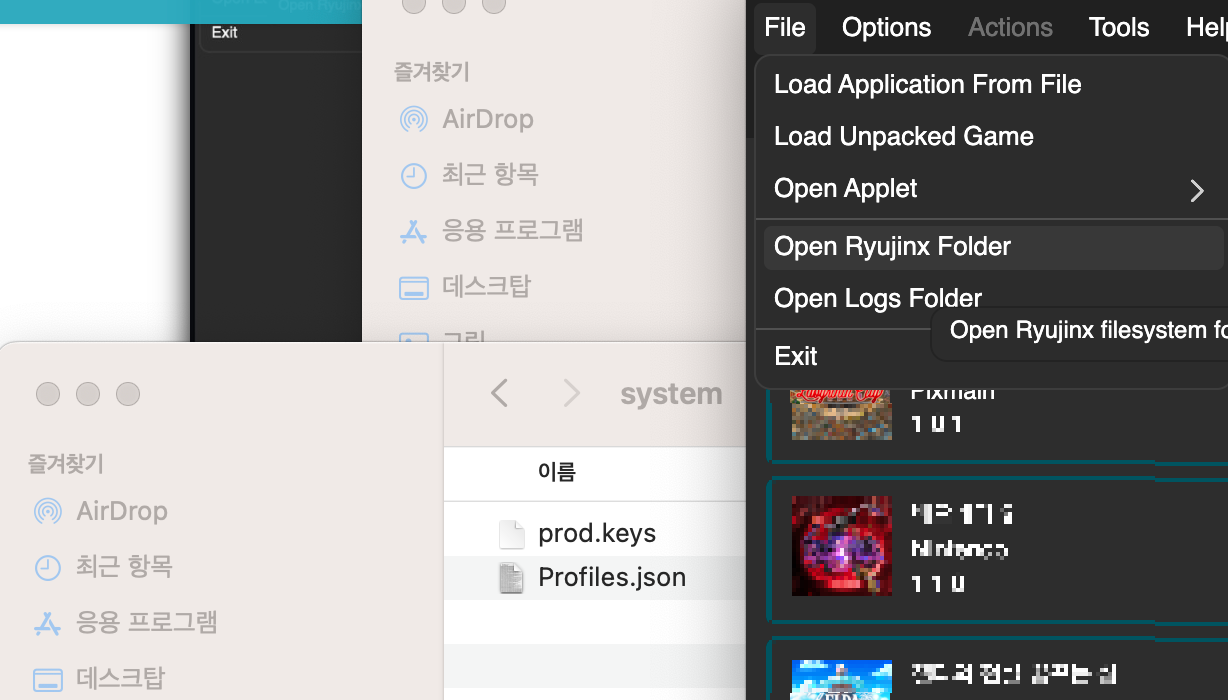This screenshot has width=1228, height=700.
Task: Select the top brown game thumbnail
Action: 842,414
